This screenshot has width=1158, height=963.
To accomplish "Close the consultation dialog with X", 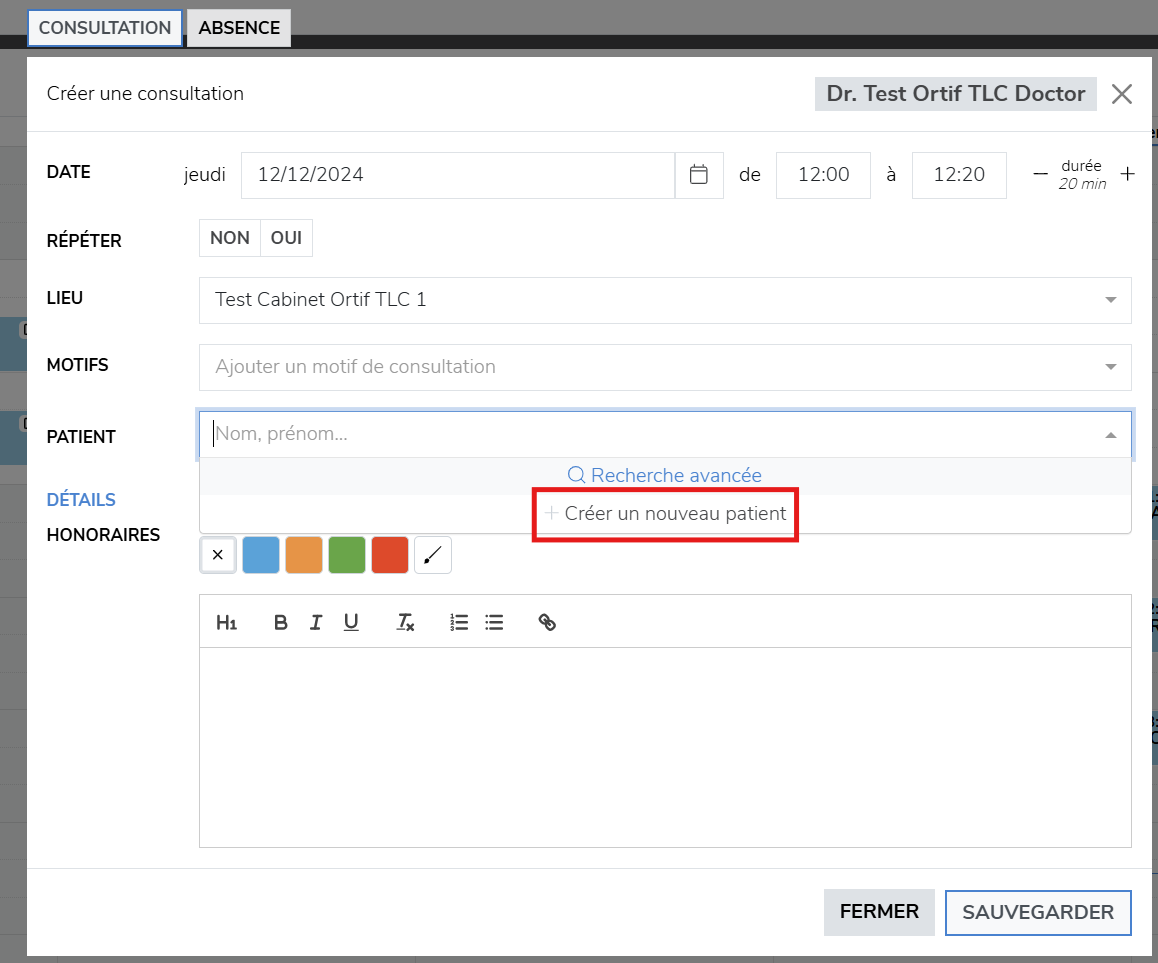I will pyautogui.click(x=1122, y=94).
